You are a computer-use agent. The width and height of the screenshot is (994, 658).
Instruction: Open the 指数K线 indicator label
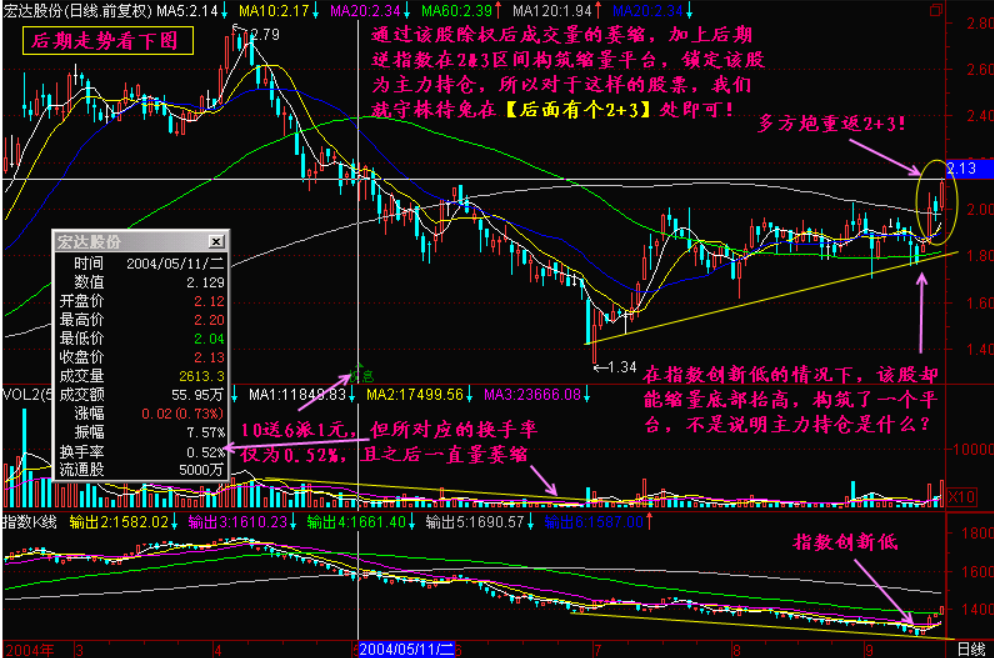pyautogui.click(x=30, y=523)
